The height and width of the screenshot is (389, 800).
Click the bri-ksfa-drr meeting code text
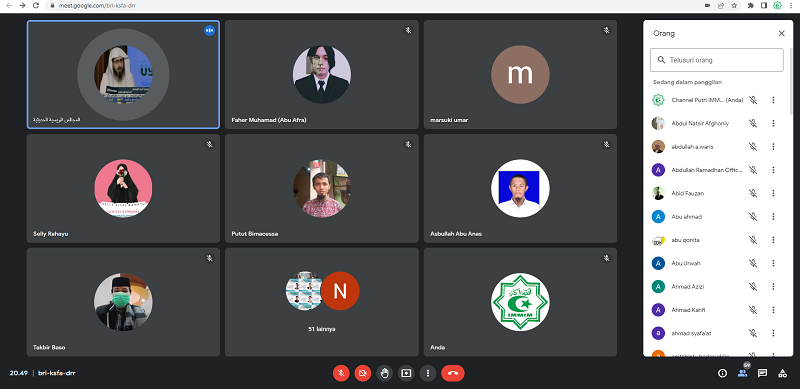[x=57, y=373]
